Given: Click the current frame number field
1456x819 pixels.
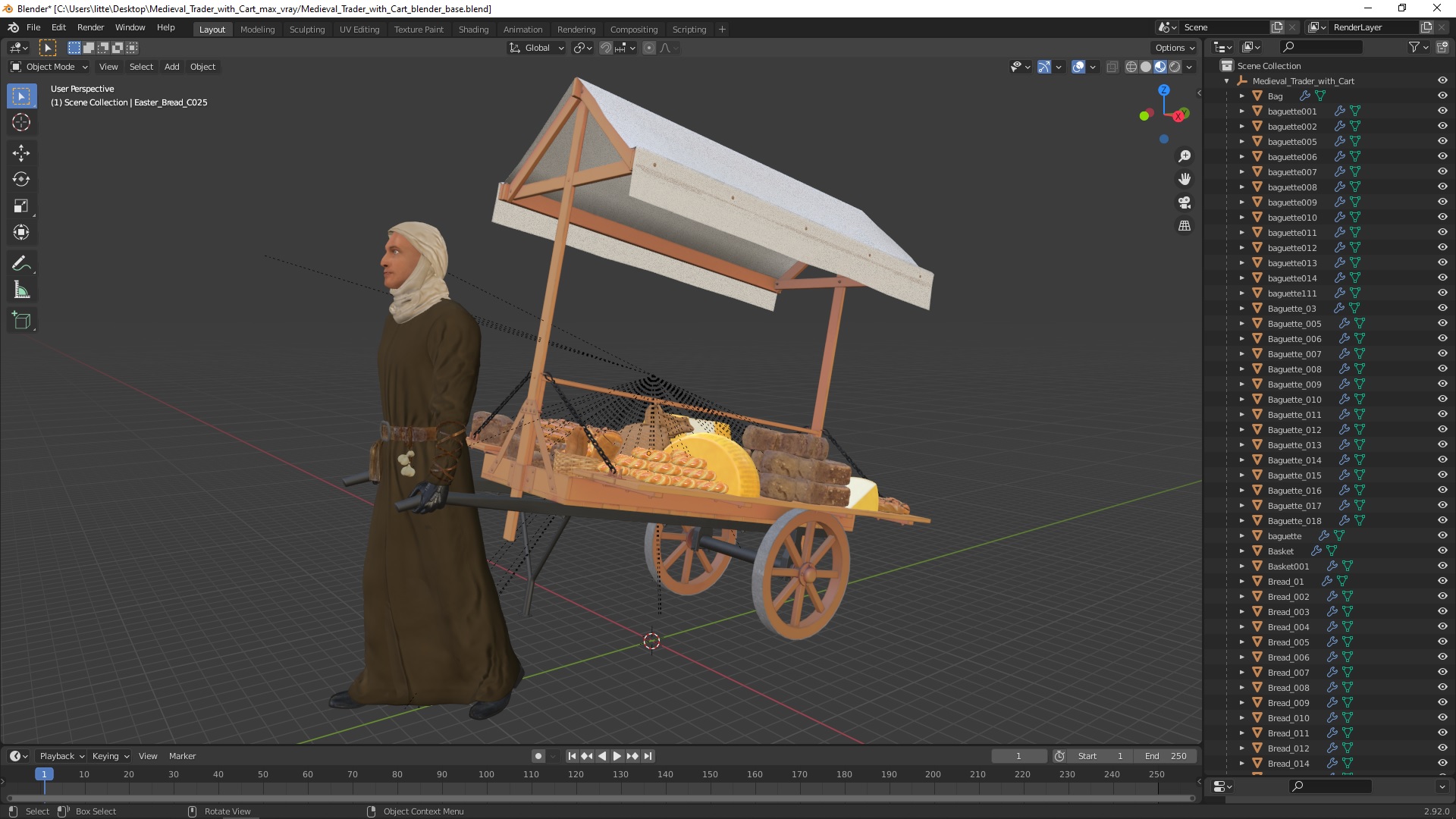Looking at the screenshot, I should [x=1018, y=756].
